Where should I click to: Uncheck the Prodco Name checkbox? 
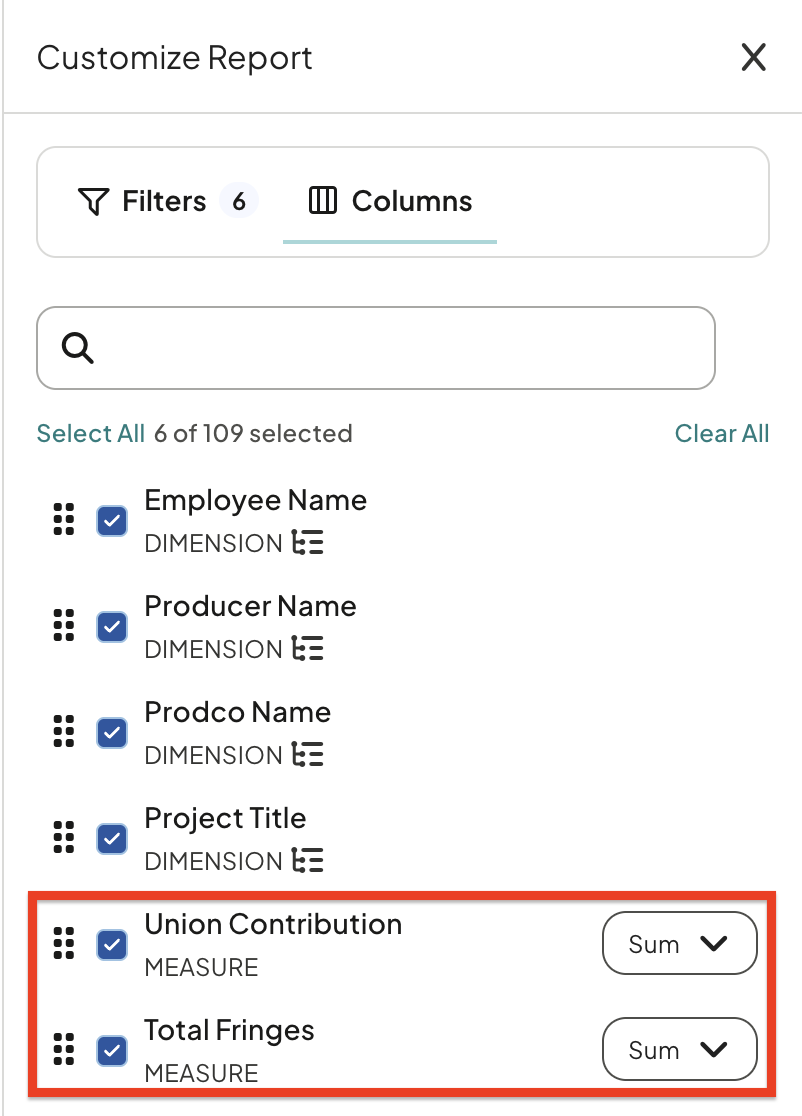112,733
